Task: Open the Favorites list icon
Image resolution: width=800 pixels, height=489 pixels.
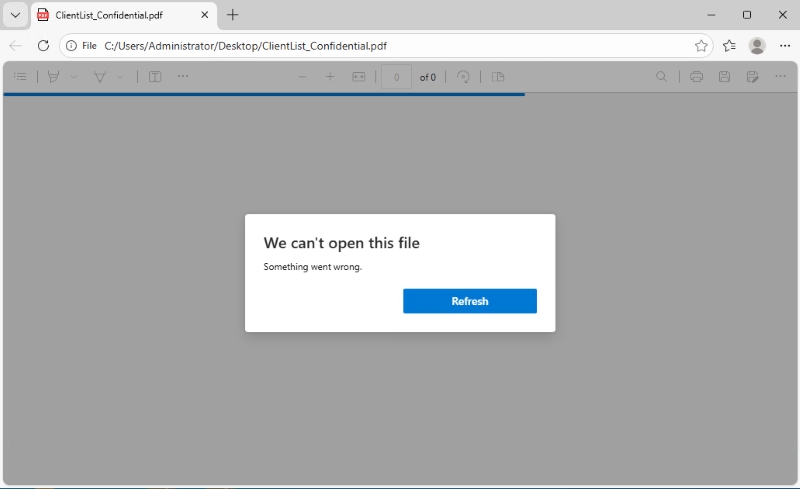Action: click(x=729, y=46)
